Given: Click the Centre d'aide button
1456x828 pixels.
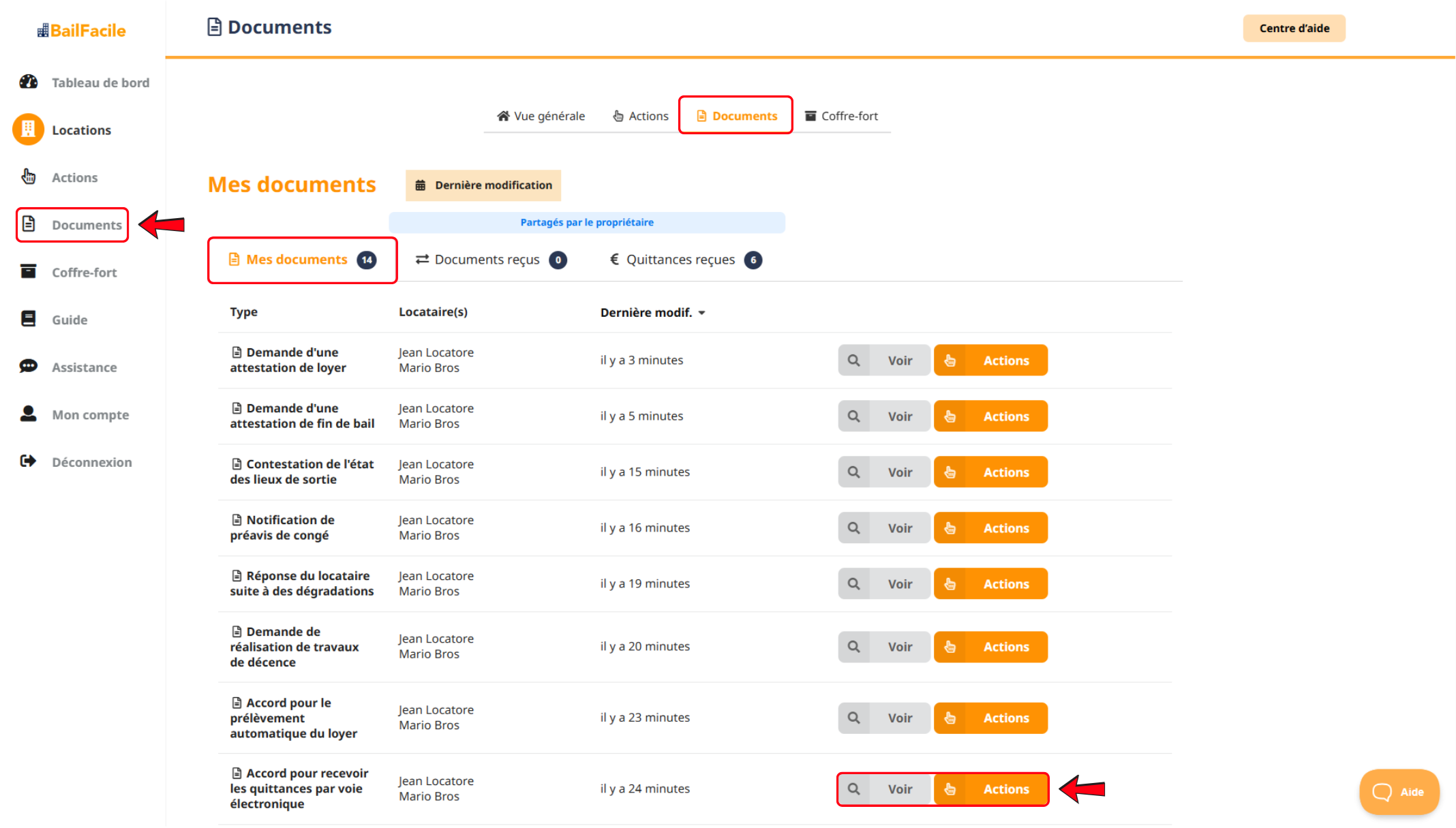Looking at the screenshot, I should pos(1293,29).
